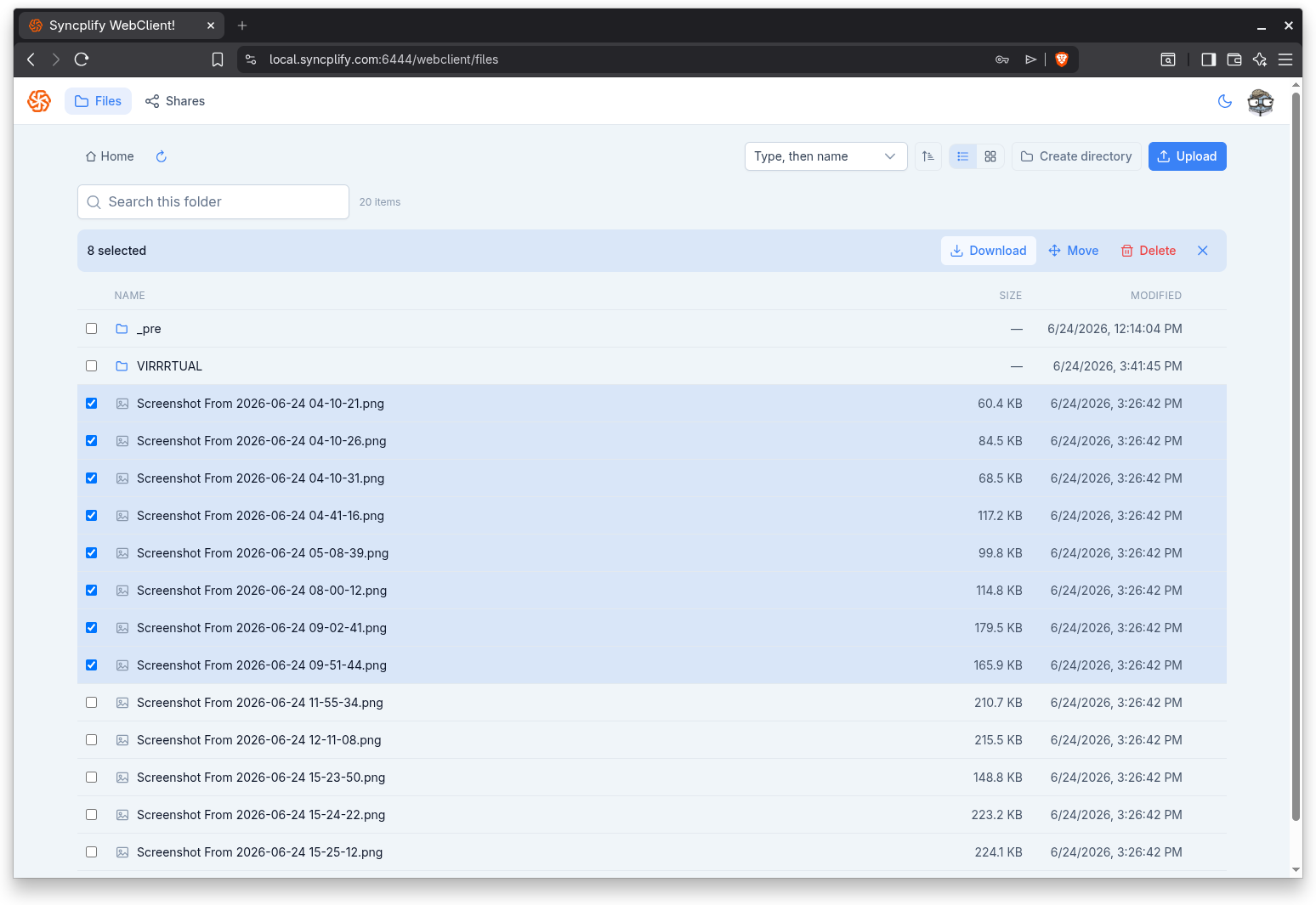Open the _pre folder name

[149, 329]
